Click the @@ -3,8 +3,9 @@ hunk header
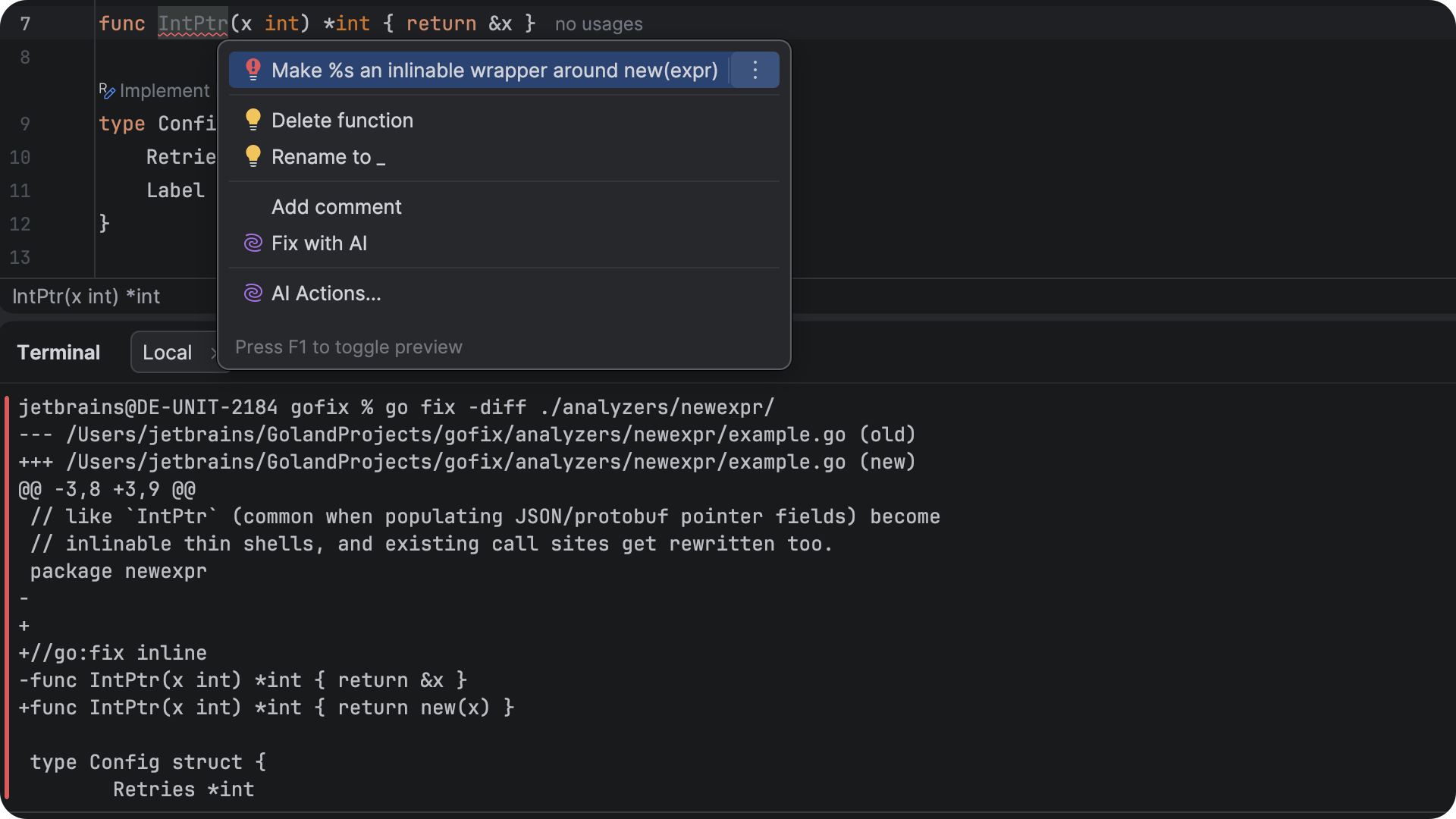The height and width of the screenshot is (819, 1456). click(107, 489)
